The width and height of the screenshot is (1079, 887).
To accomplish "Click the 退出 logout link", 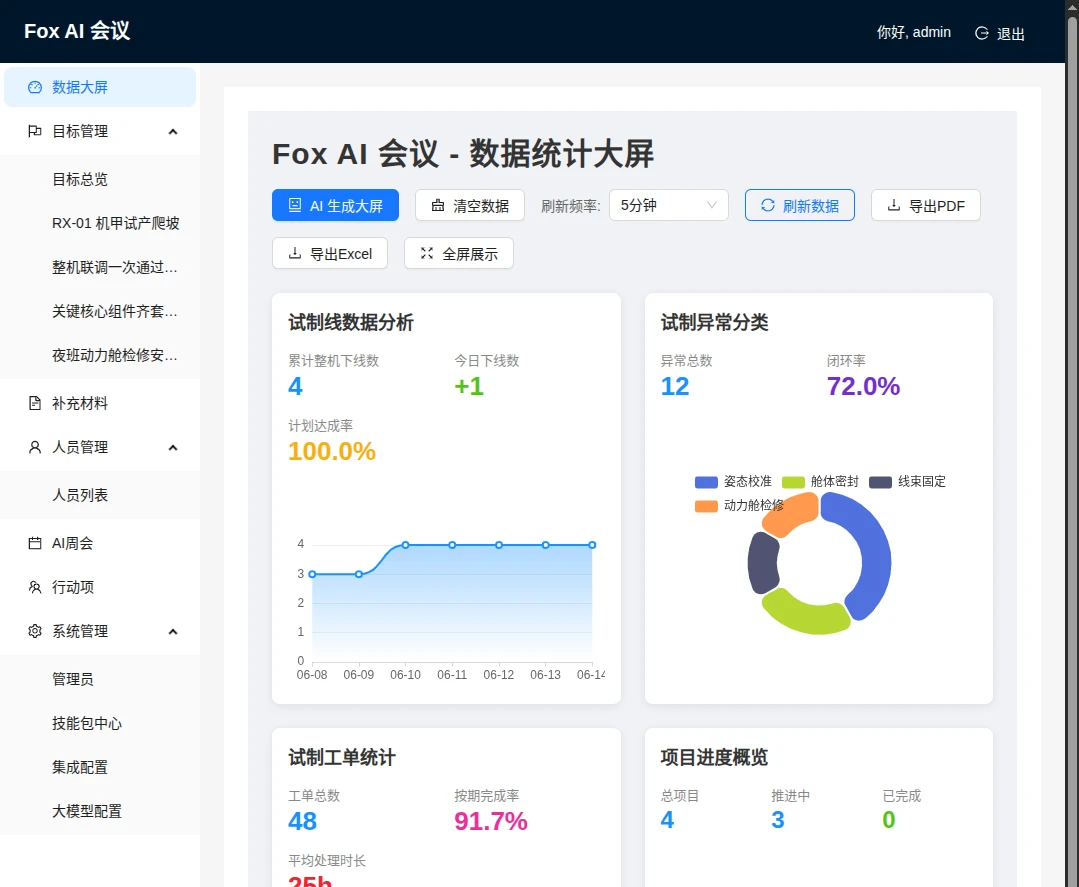I will pos(1000,33).
